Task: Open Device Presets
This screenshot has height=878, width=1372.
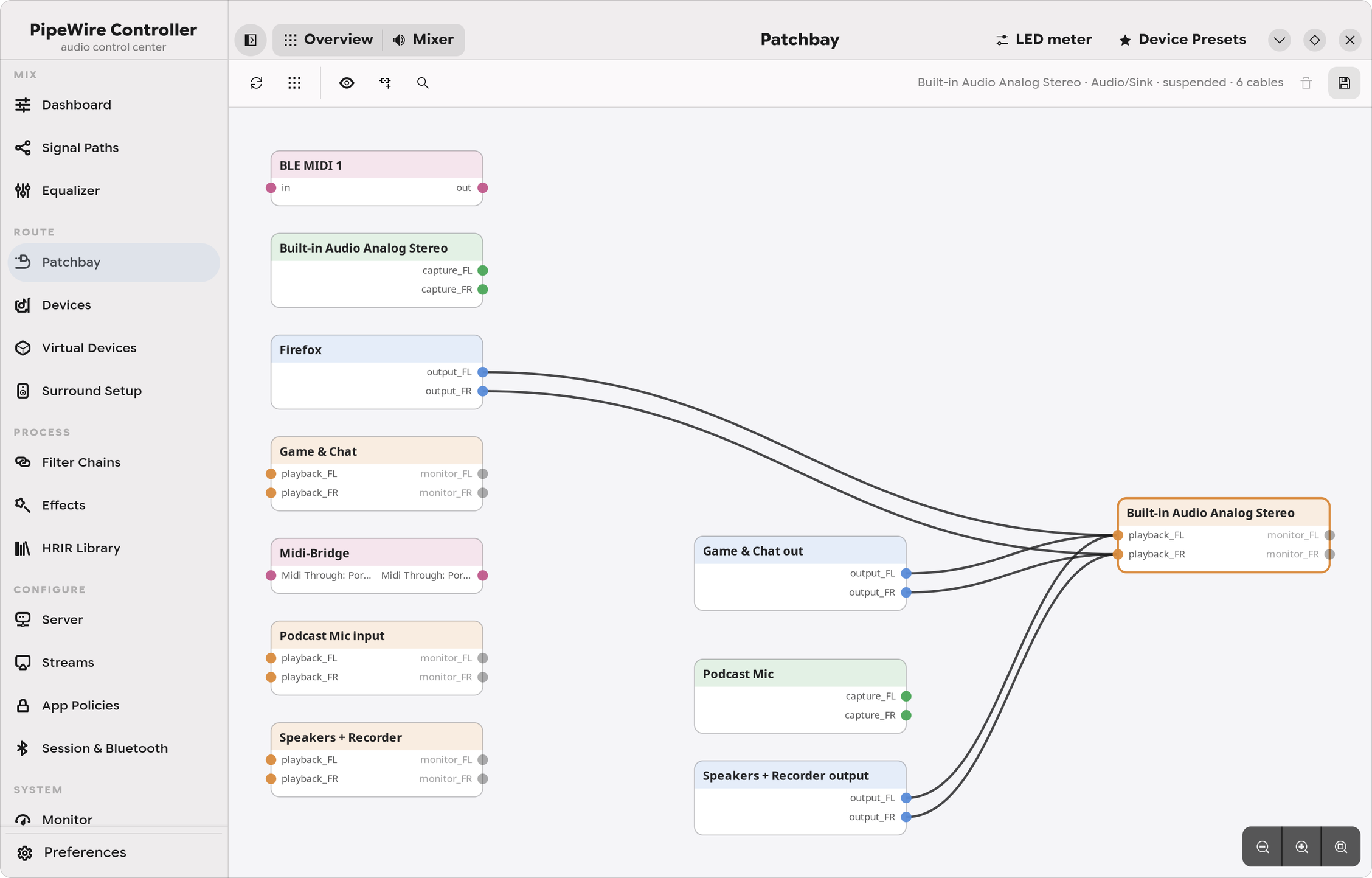Action: (x=1182, y=40)
